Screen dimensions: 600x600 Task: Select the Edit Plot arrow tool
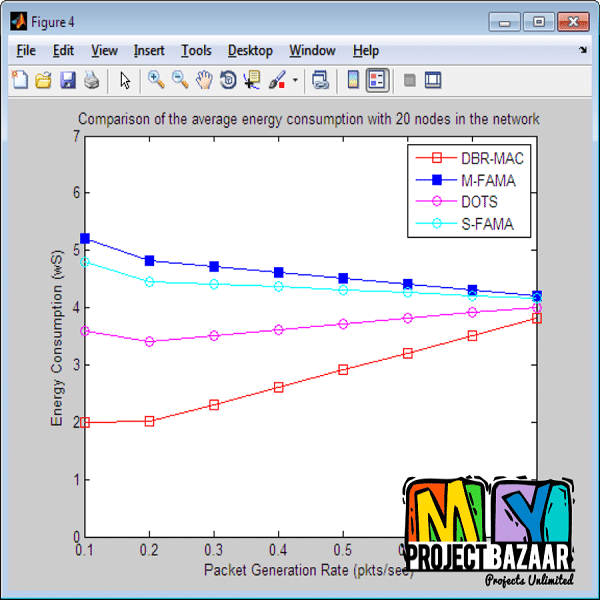coord(125,80)
